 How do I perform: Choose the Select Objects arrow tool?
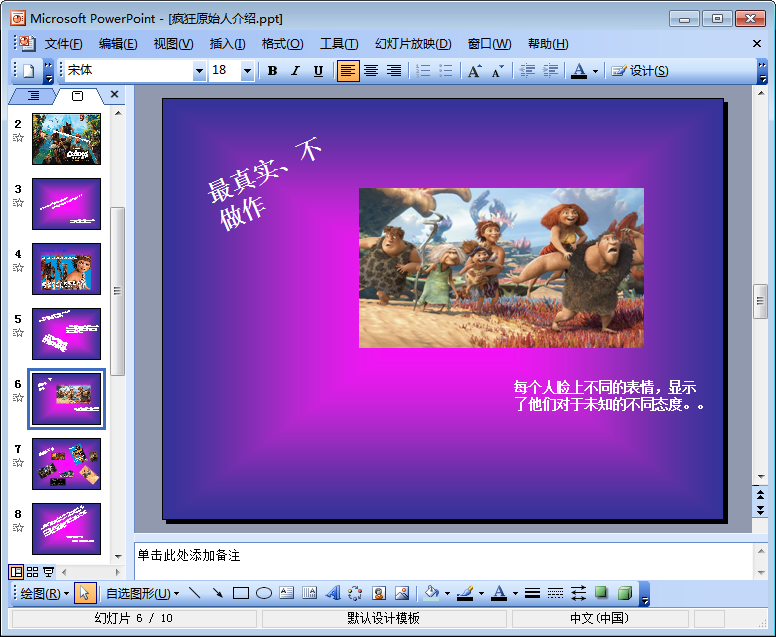85,593
